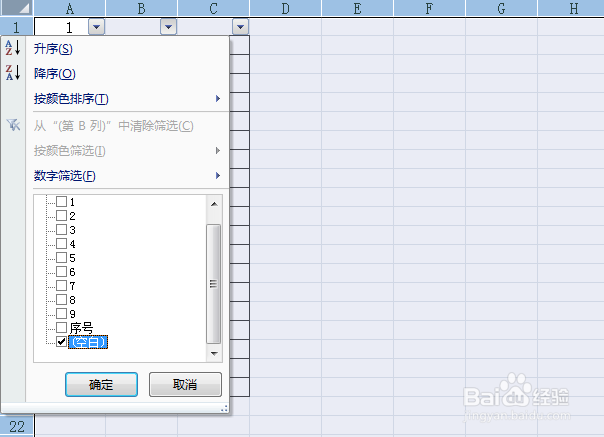
Task: Check the box for value 3
Action: tap(62, 229)
